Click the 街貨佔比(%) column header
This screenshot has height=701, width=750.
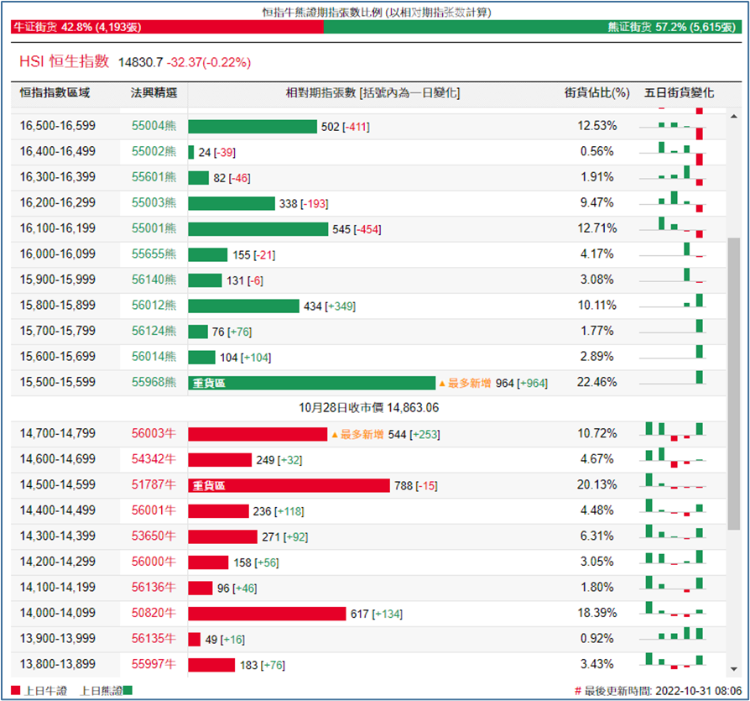coord(597,93)
